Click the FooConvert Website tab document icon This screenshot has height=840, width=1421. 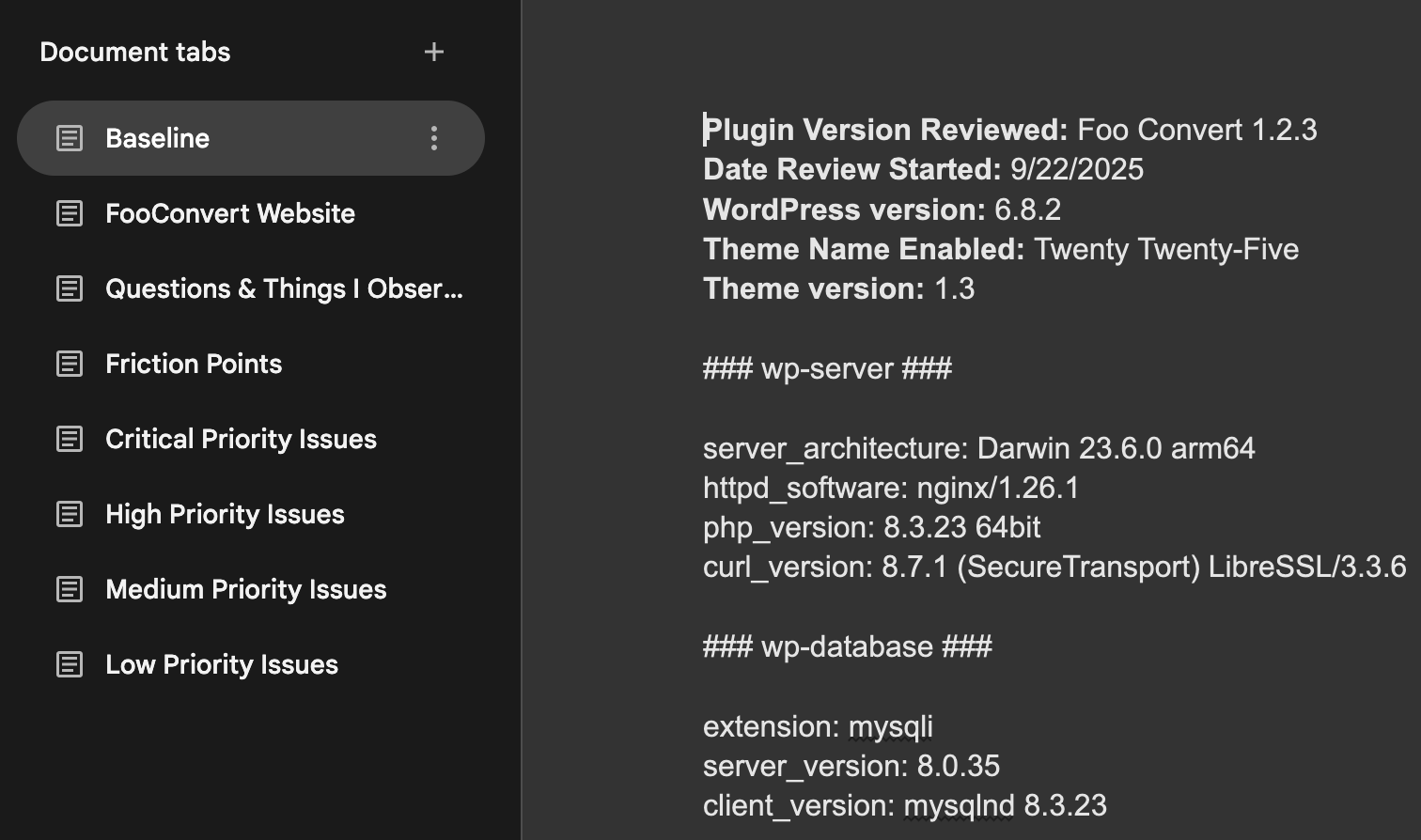coord(70,213)
